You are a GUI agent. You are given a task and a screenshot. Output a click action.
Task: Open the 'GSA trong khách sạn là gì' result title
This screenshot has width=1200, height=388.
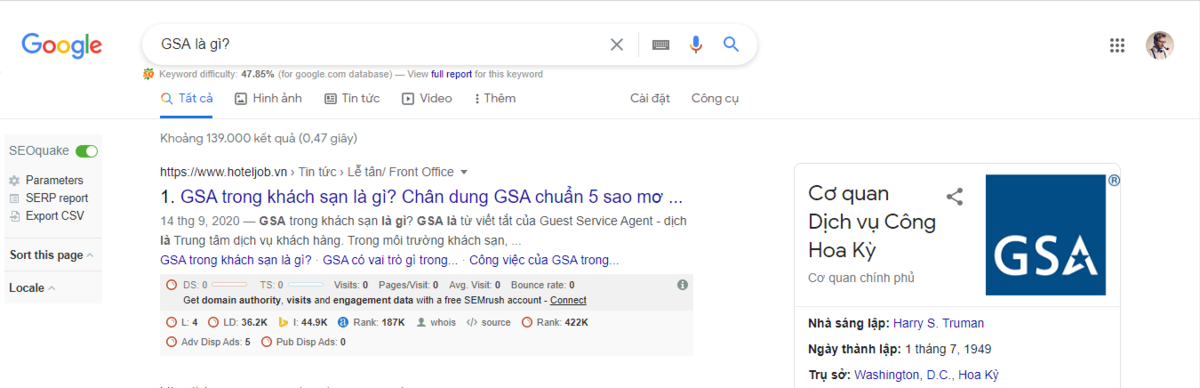(x=421, y=196)
